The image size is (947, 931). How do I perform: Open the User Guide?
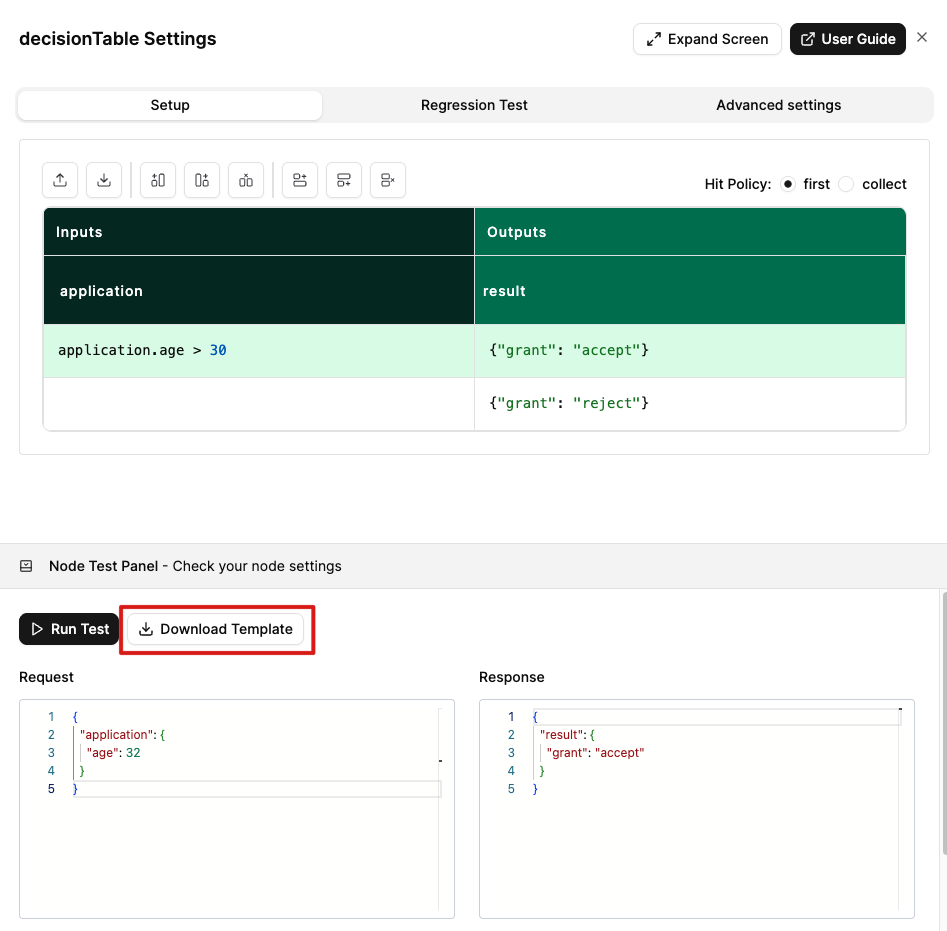pos(847,39)
